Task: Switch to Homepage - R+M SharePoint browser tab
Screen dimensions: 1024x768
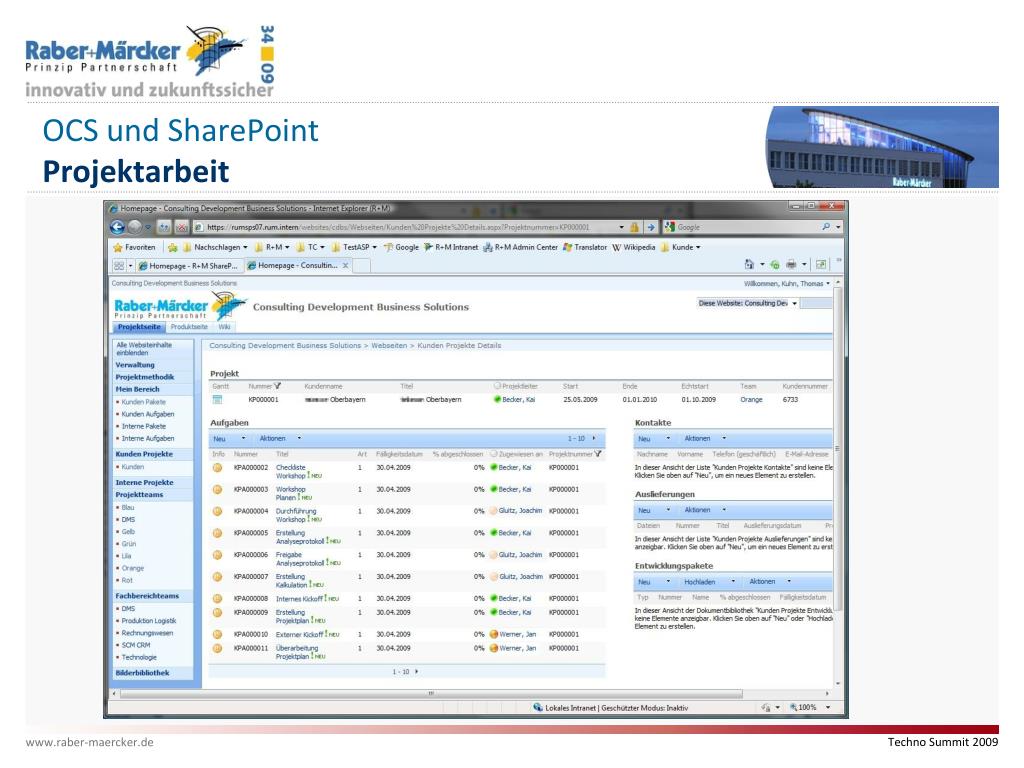Action: coord(188,266)
